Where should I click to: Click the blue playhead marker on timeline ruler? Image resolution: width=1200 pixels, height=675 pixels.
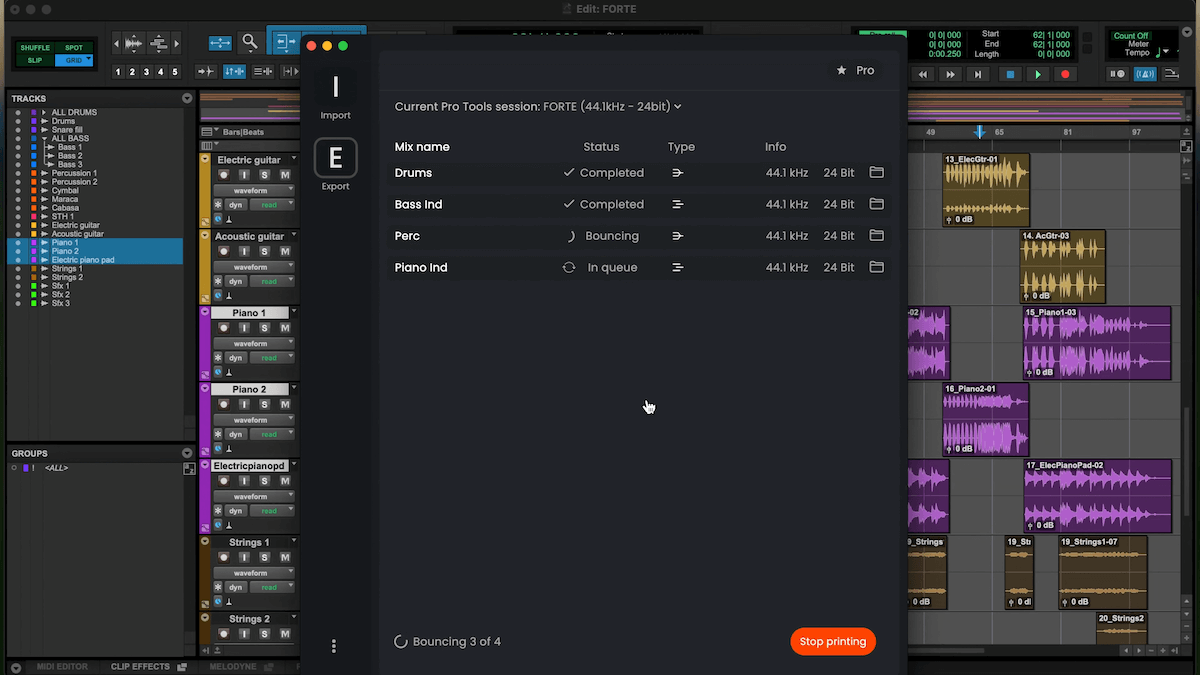click(980, 132)
